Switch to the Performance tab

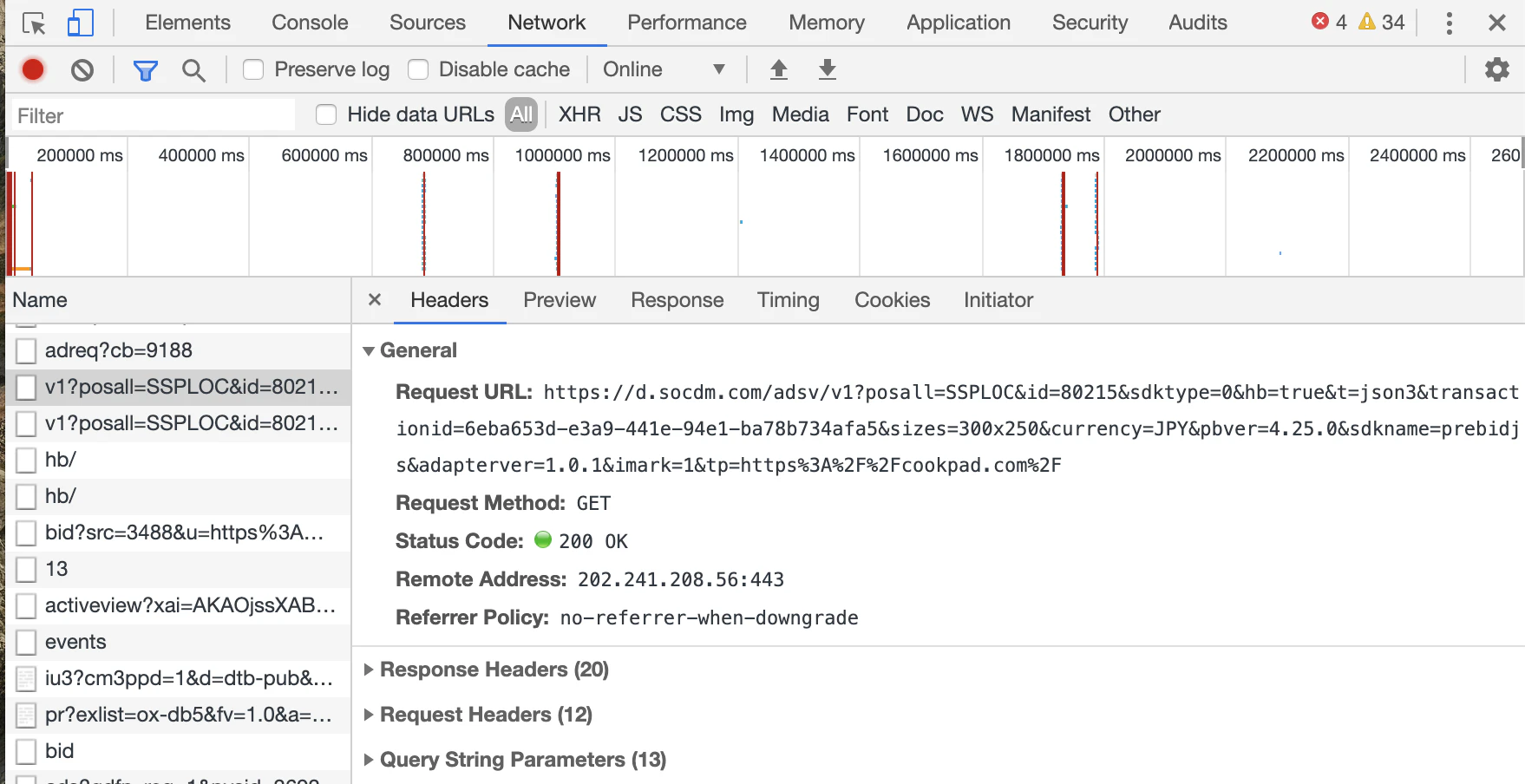(687, 23)
